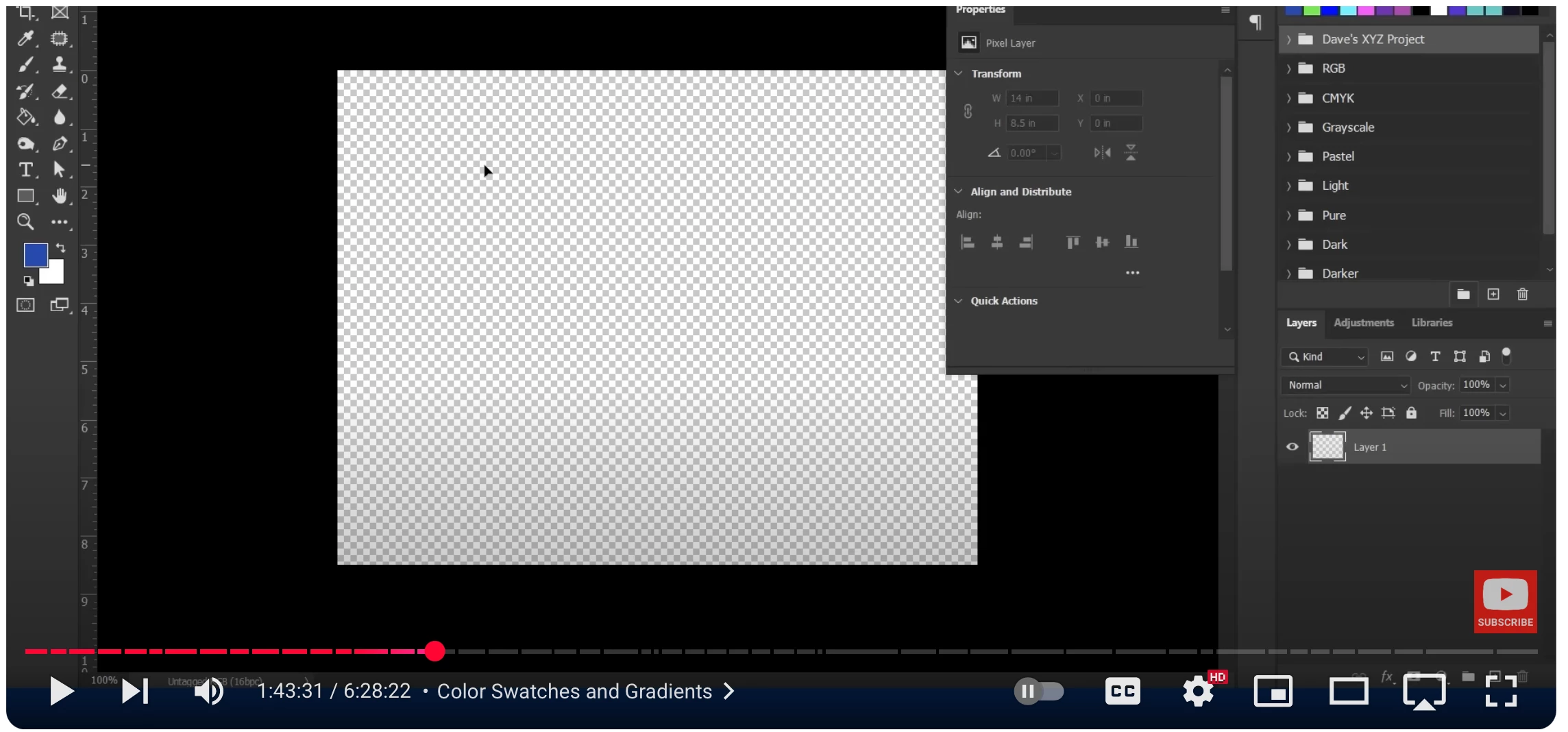Toggle the width-height link constraint
The height and width of the screenshot is (732, 1568).
[968, 111]
